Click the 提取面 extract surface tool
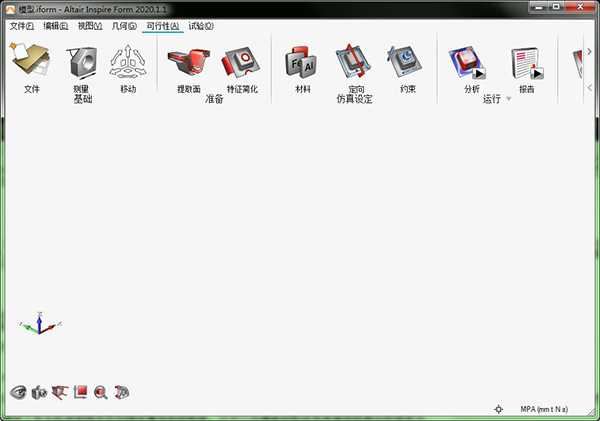This screenshot has height=421, width=600. coord(189,61)
